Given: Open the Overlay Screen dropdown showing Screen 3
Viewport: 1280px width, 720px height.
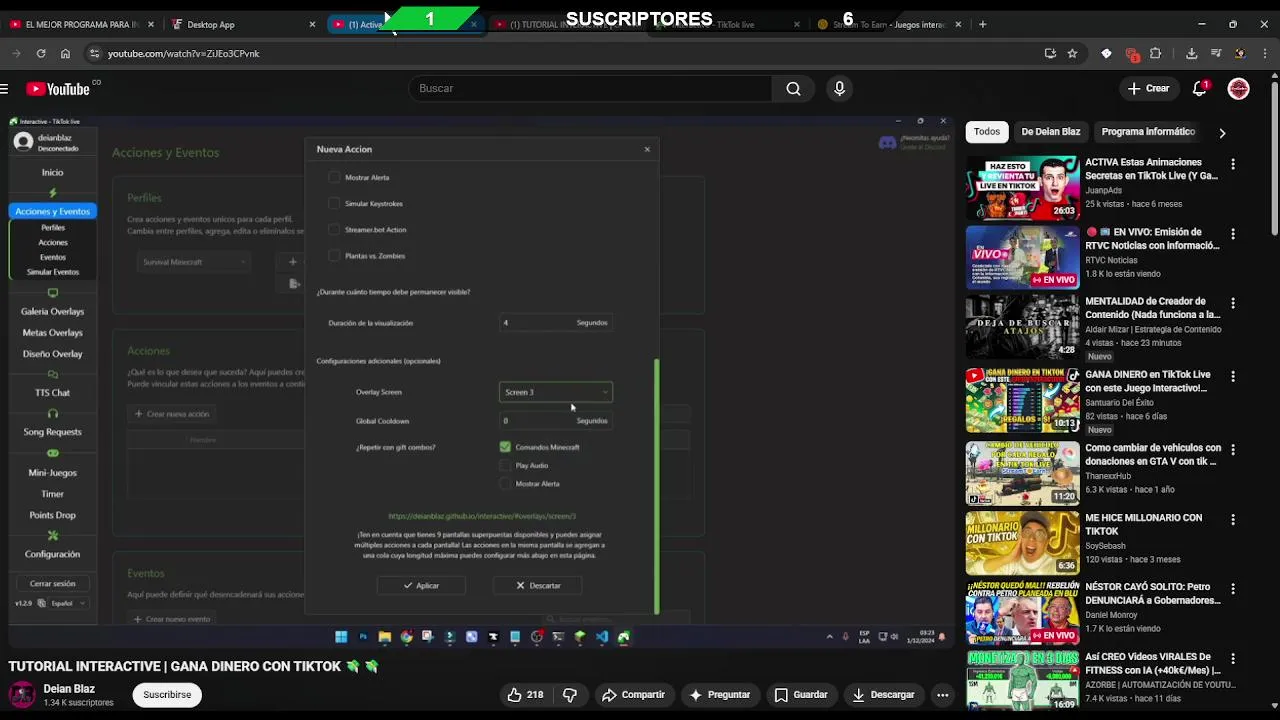Looking at the screenshot, I should (555, 392).
